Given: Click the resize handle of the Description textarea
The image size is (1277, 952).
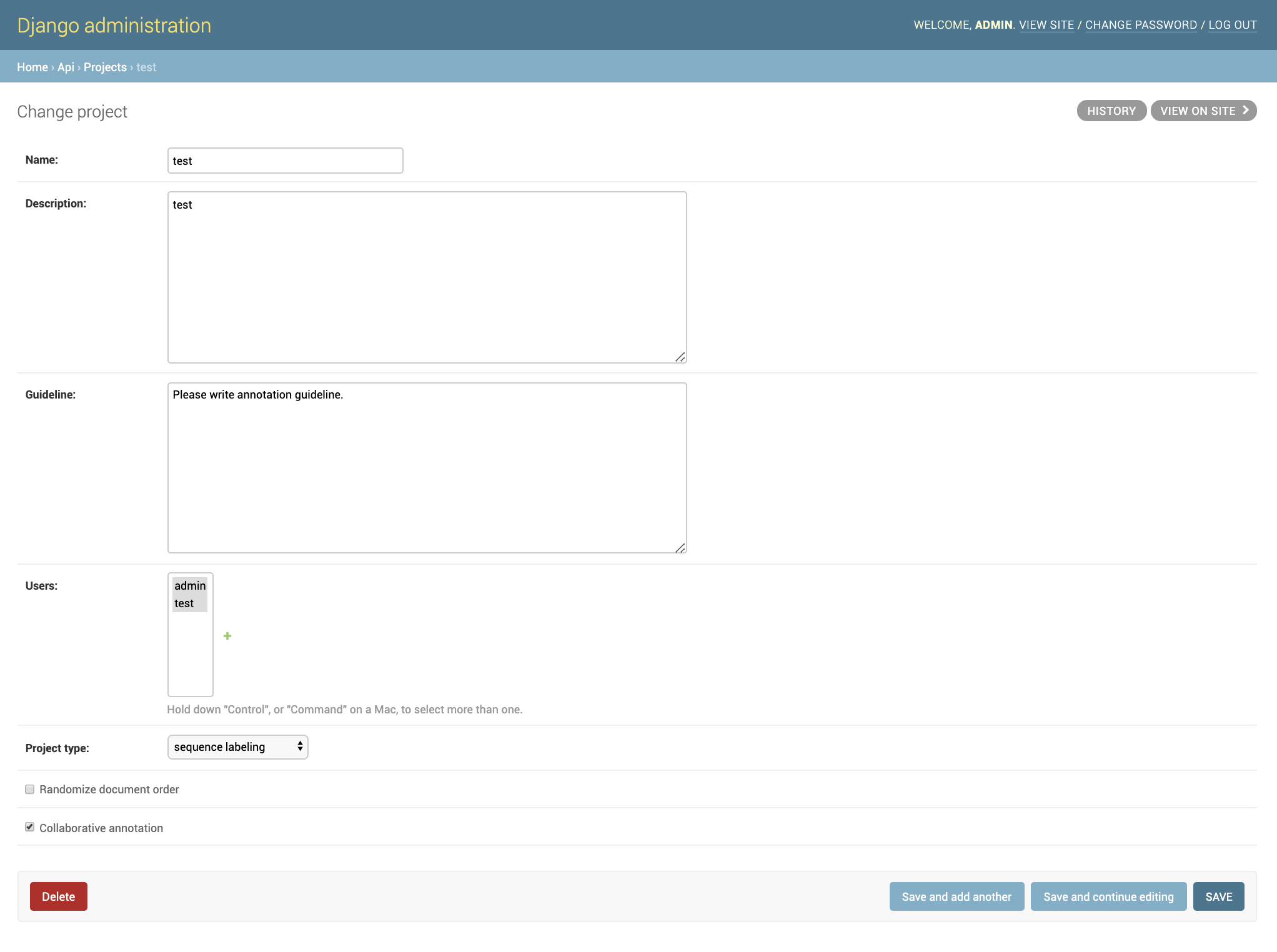Looking at the screenshot, I should (x=681, y=357).
